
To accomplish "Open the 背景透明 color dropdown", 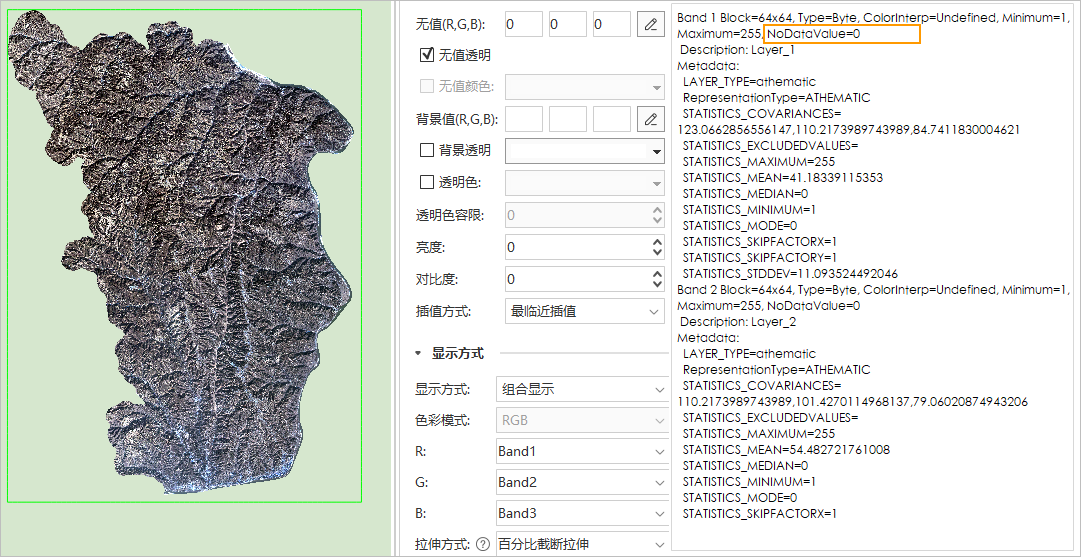I will point(585,151).
